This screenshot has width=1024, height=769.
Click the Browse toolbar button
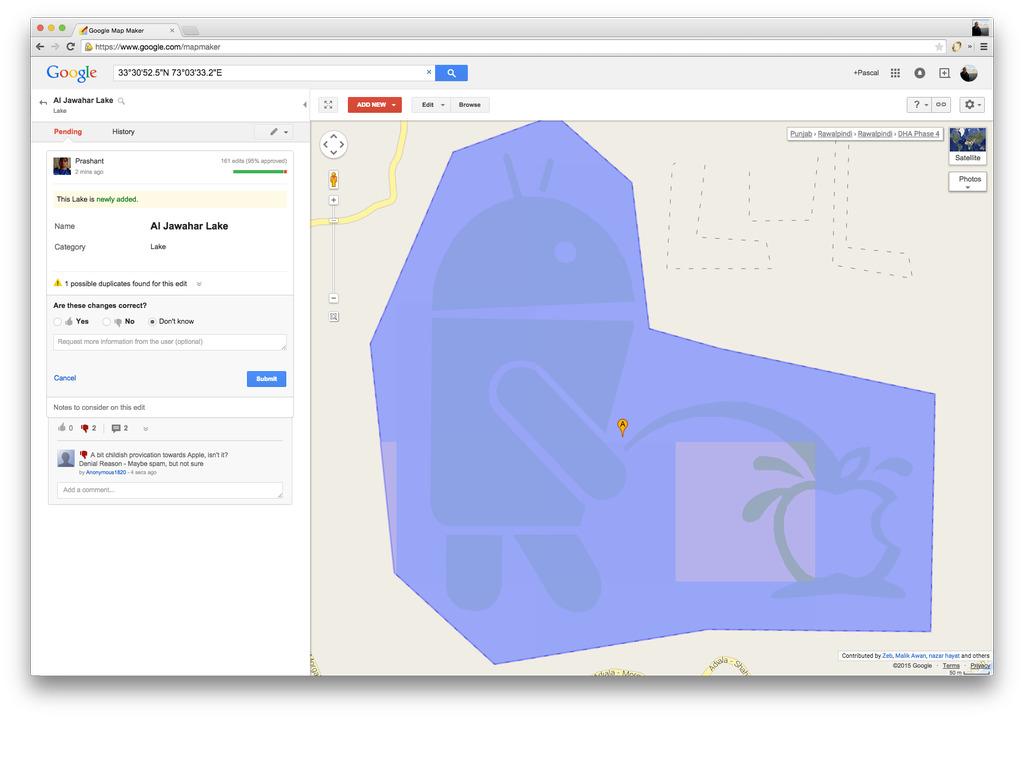[470, 104]
